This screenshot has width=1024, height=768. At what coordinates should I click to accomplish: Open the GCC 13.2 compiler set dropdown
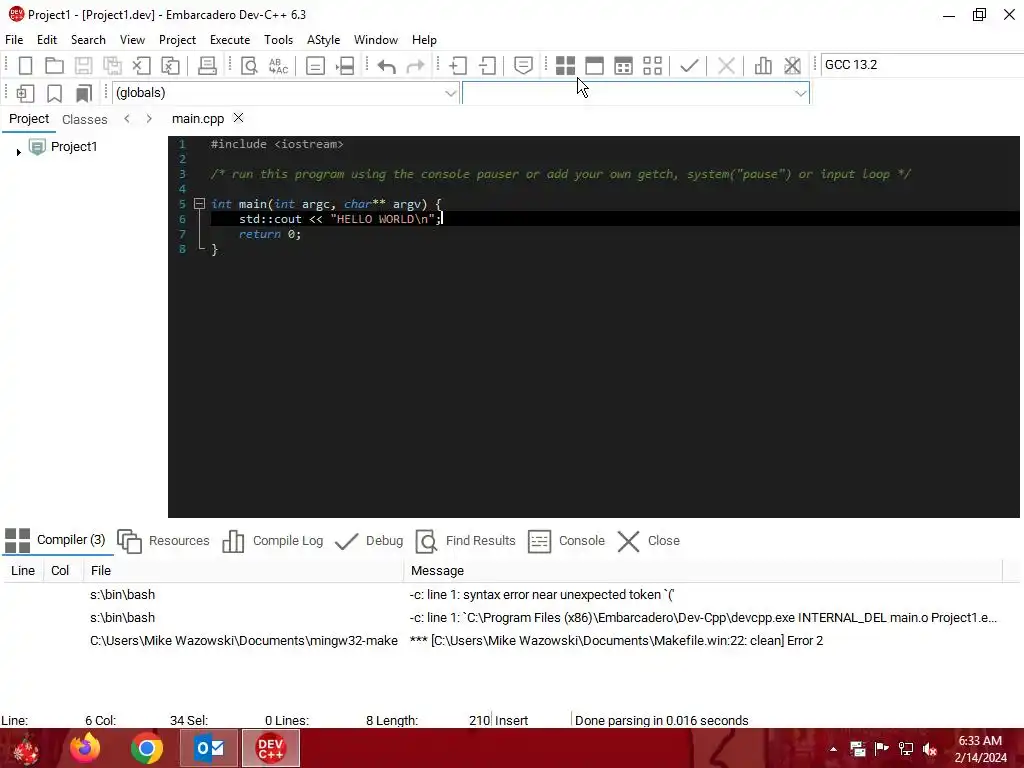pyautogui.click(x=921, y=65)
